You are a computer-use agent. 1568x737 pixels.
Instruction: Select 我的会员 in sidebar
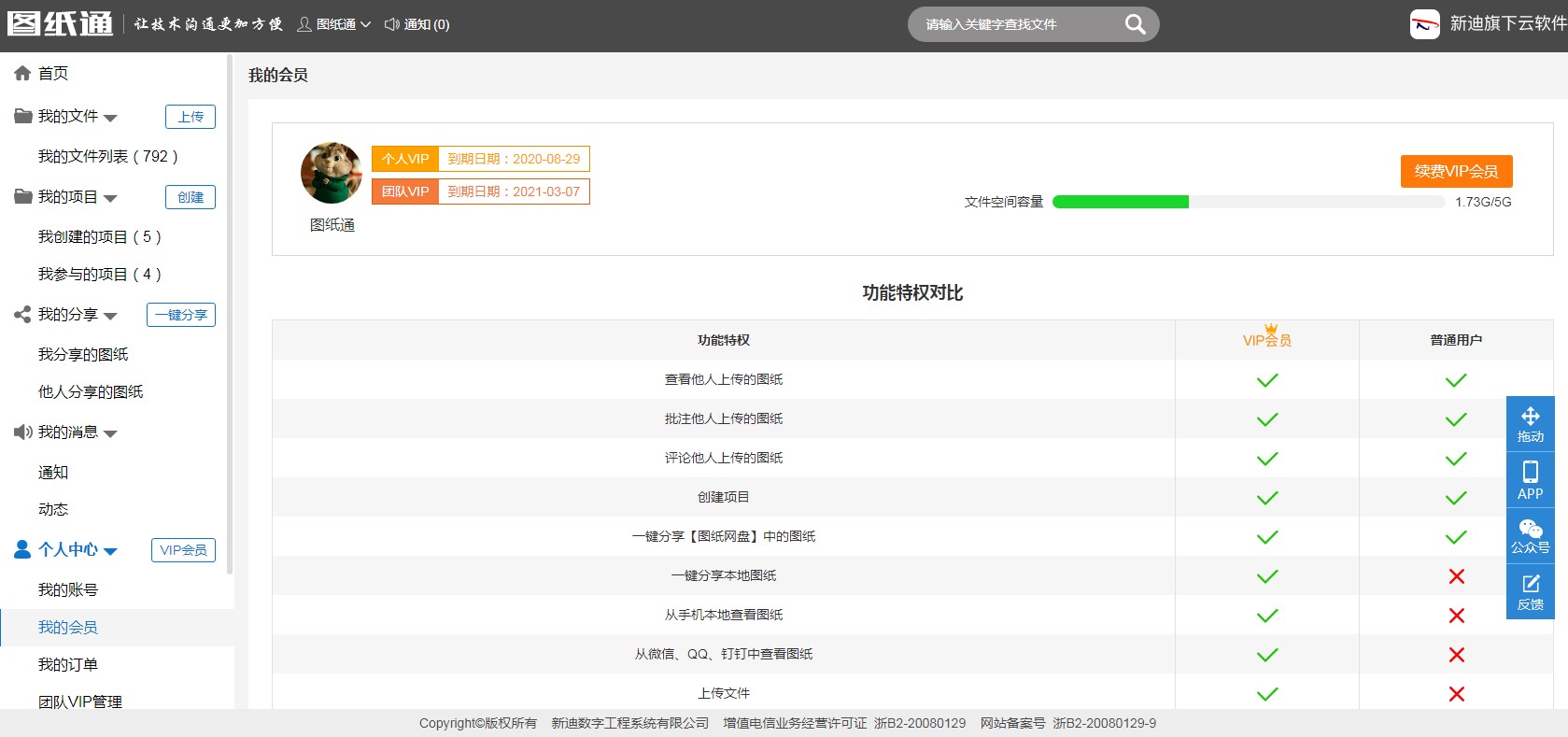[x=68, y=627]
